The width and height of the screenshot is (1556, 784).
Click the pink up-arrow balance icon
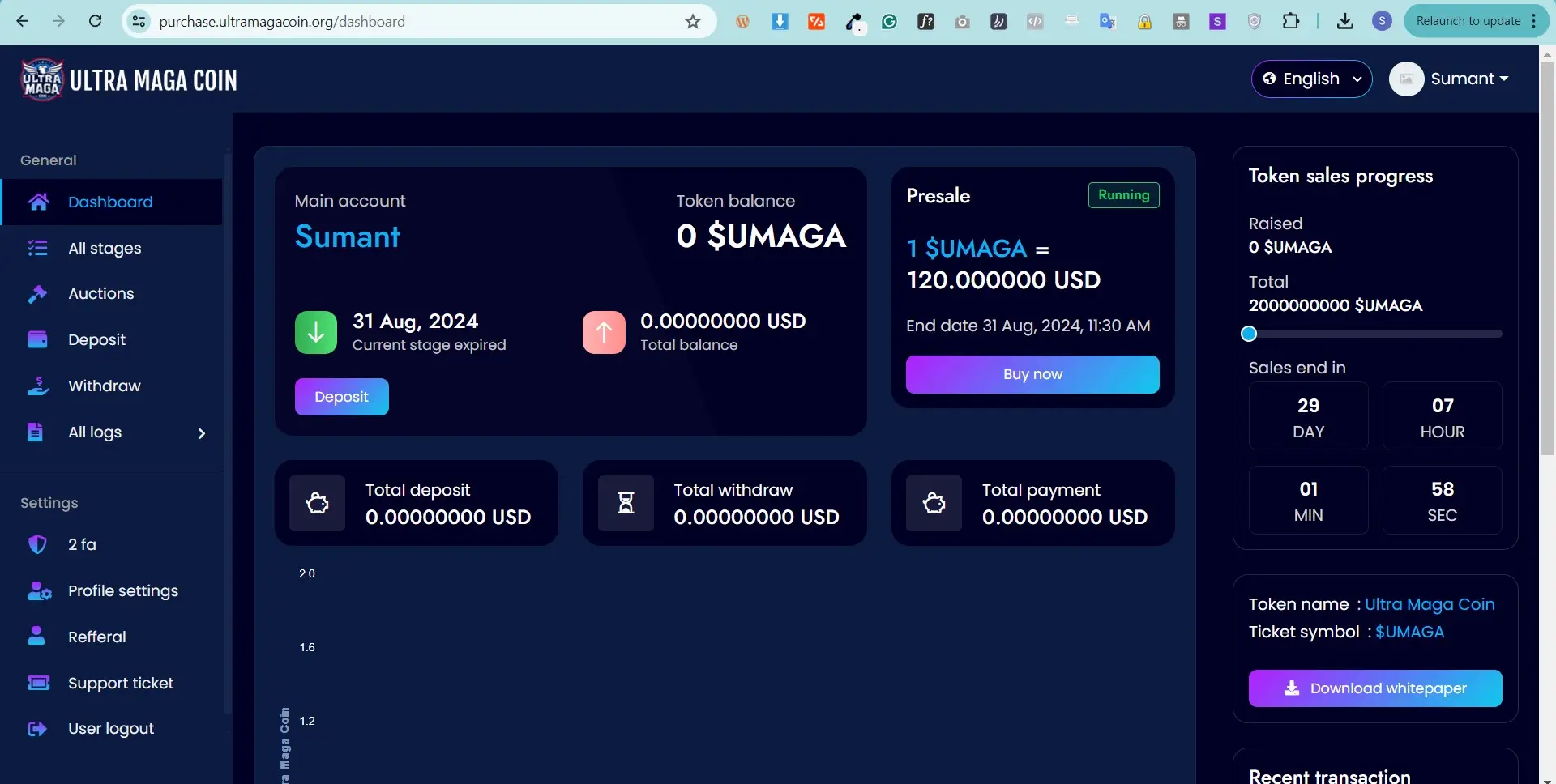pos(604,332)
